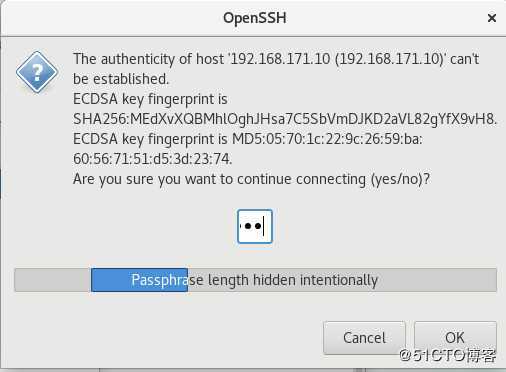Click the '(yes/no)?' prompt text
Image resolution: width=506 pixels, height=372 pixels.
click(401, 179)
